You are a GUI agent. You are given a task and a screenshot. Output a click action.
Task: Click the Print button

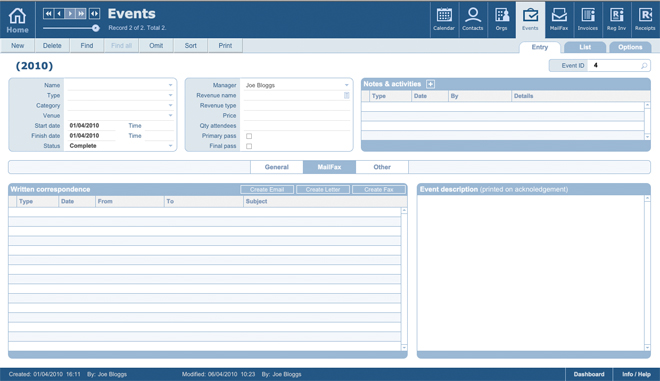(225, 45)
